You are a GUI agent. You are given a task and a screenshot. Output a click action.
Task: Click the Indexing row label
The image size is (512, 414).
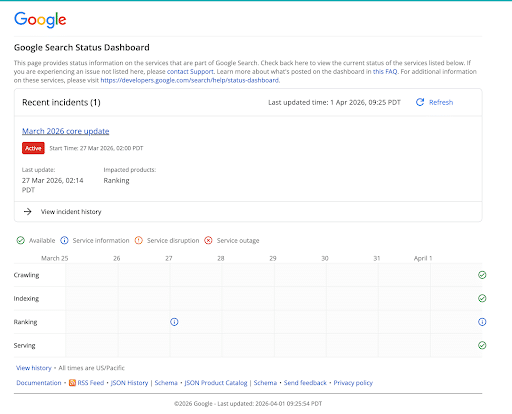26,298
